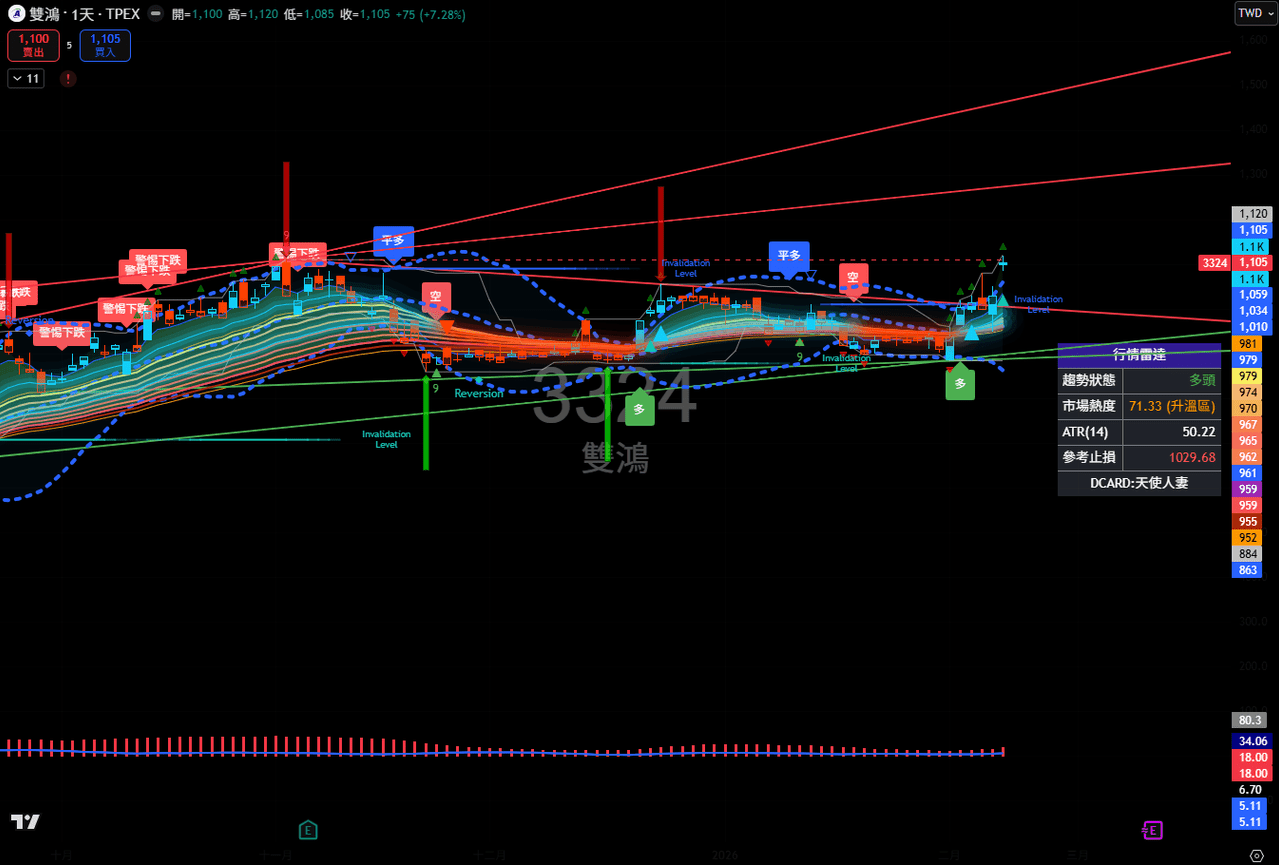Click the +75 (+7.28%) change text
This screenshot has height=865, width=1279.
coord(431,15)
